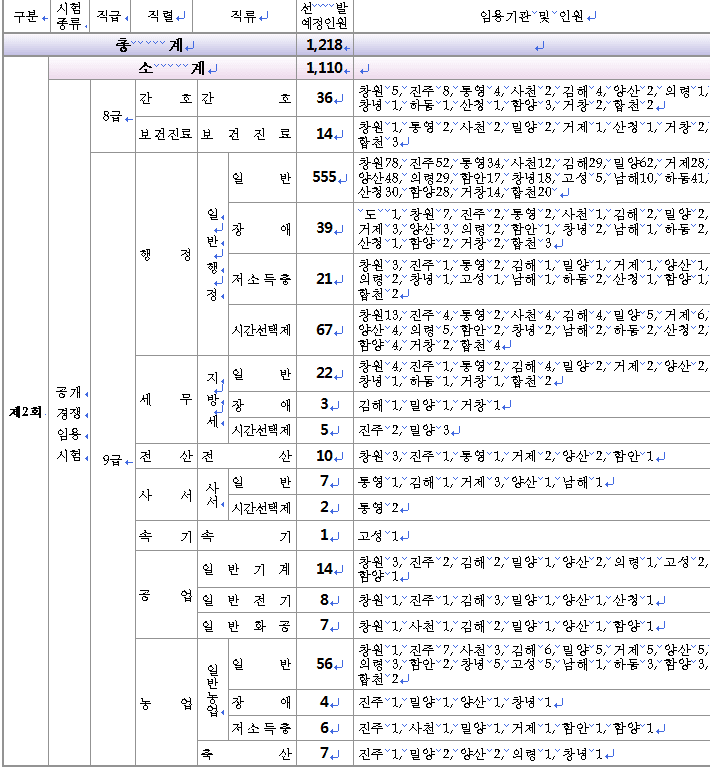Click the '공개경쟁임용시험' exam type cell
The height and width of the screenshot is (769, 726).
point(70,423)
